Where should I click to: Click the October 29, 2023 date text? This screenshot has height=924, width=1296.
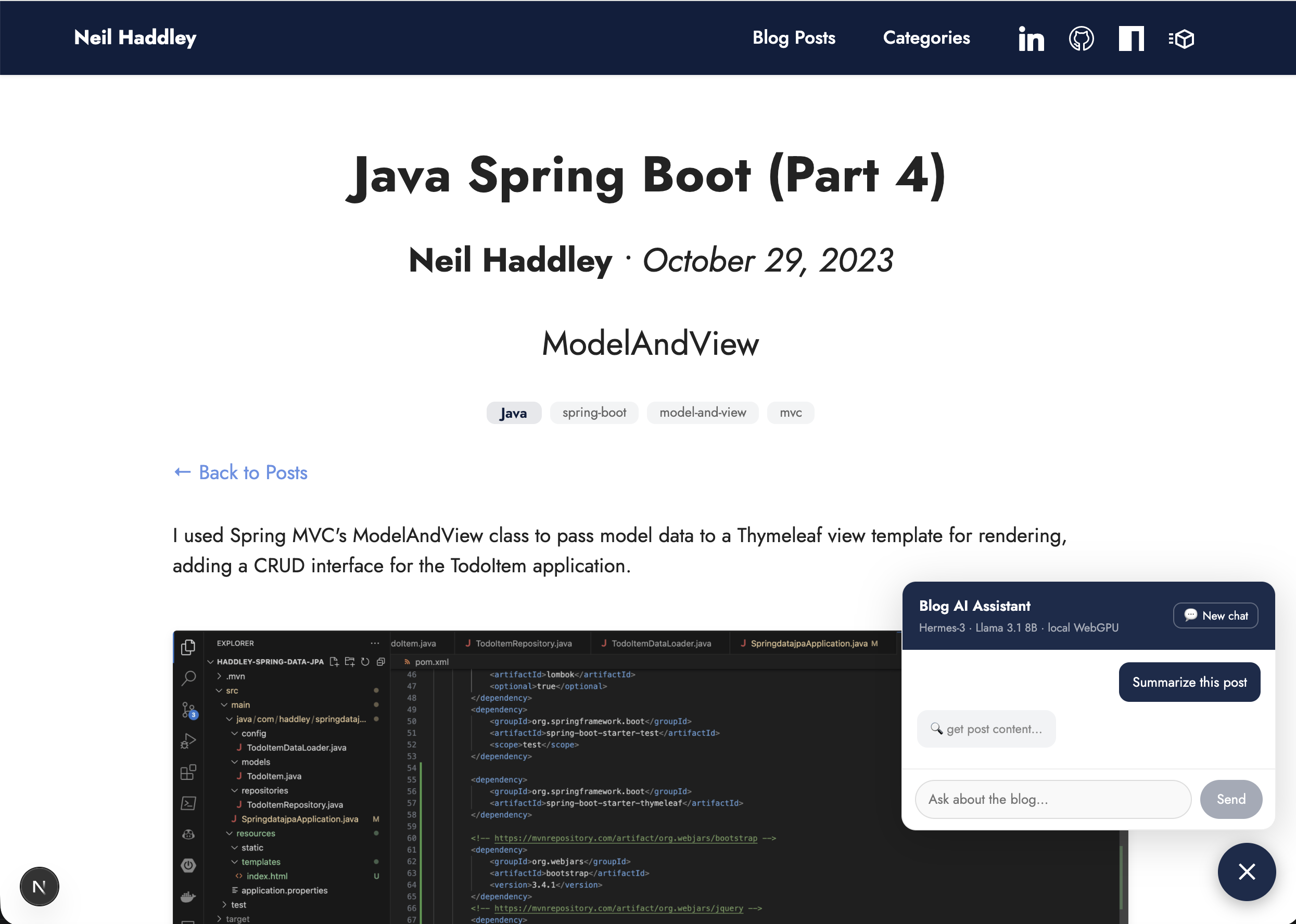768,260
